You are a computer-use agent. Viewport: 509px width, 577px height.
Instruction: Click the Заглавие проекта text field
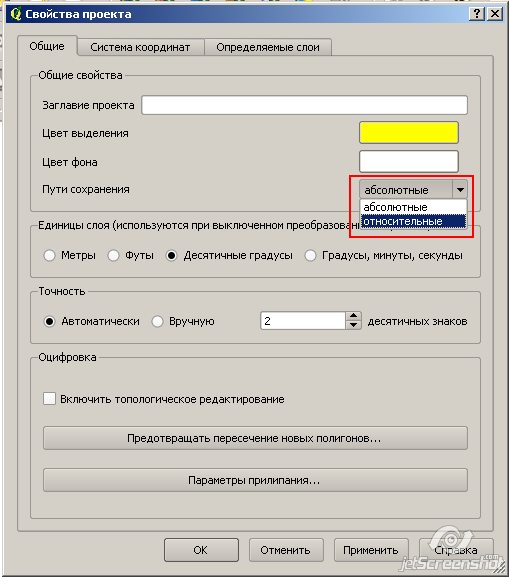304,105
